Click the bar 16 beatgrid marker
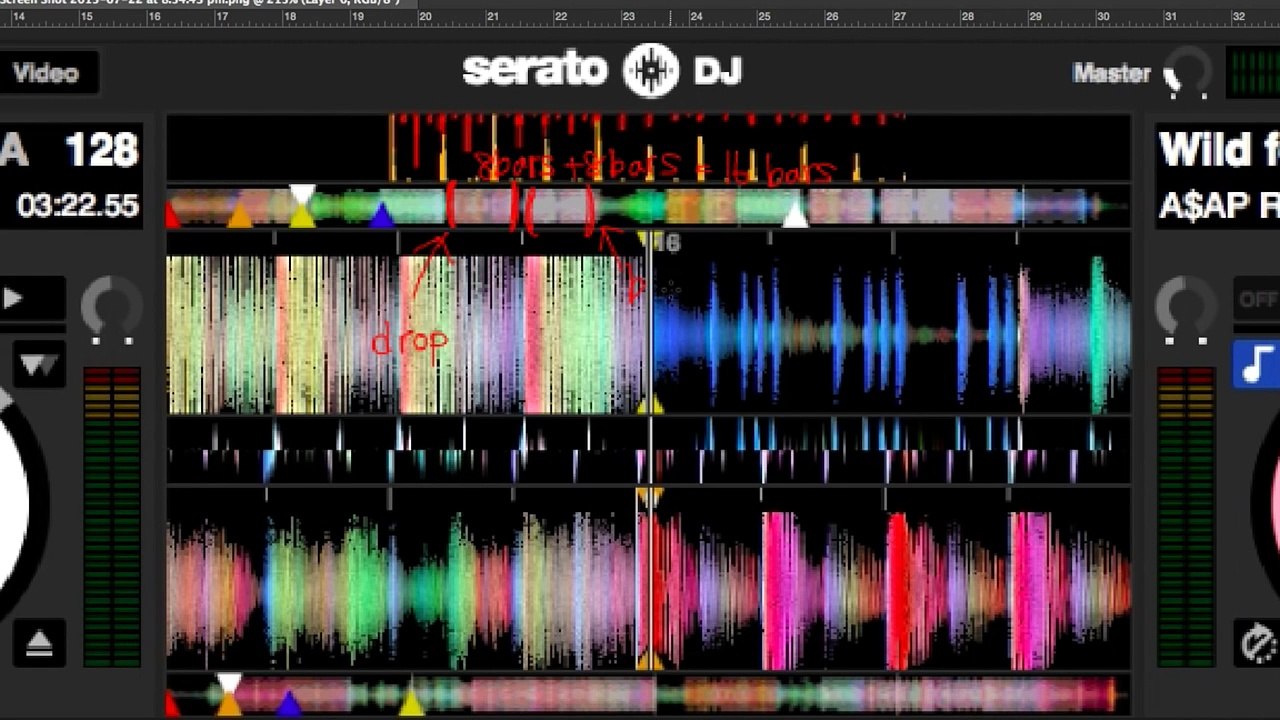The height and width of the screenshot is (720, 1280). coord(669,242)
